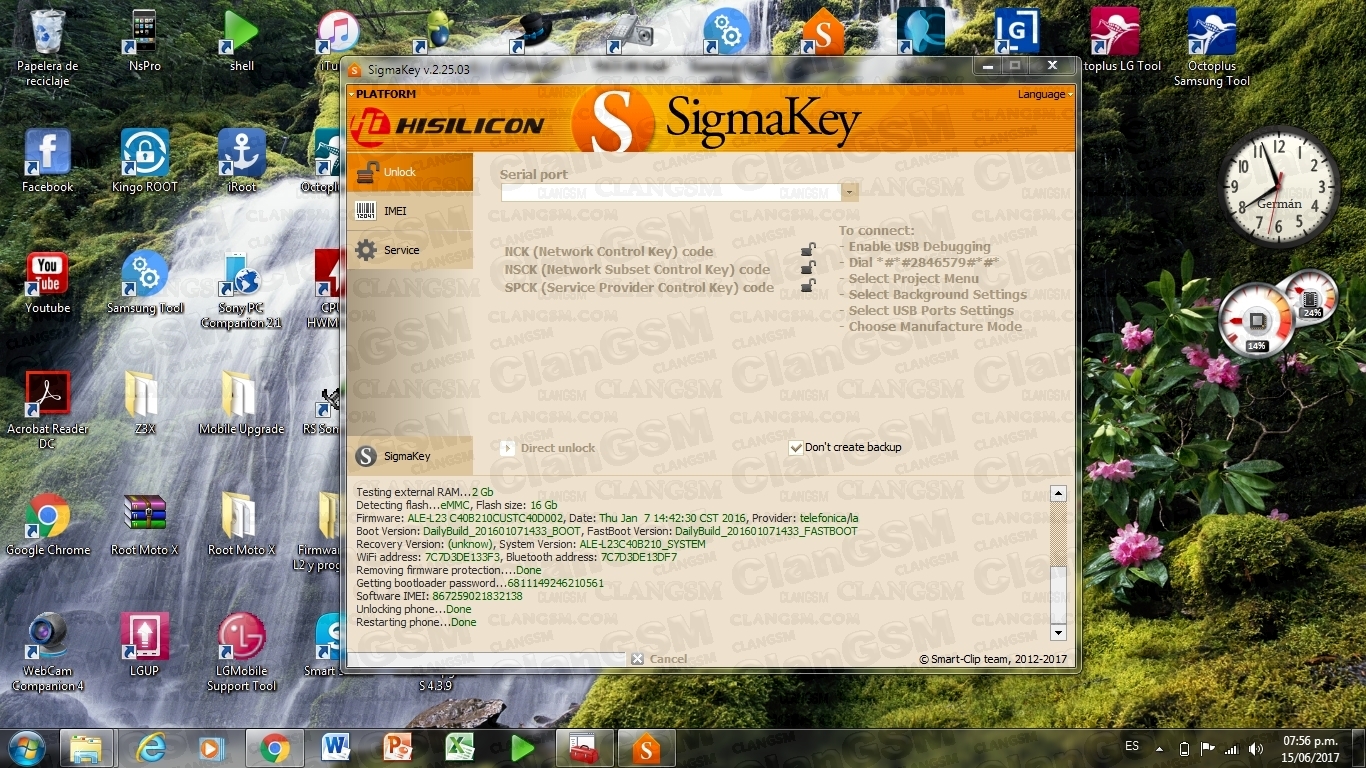Select the Z3X folder icon

point(144,404)
